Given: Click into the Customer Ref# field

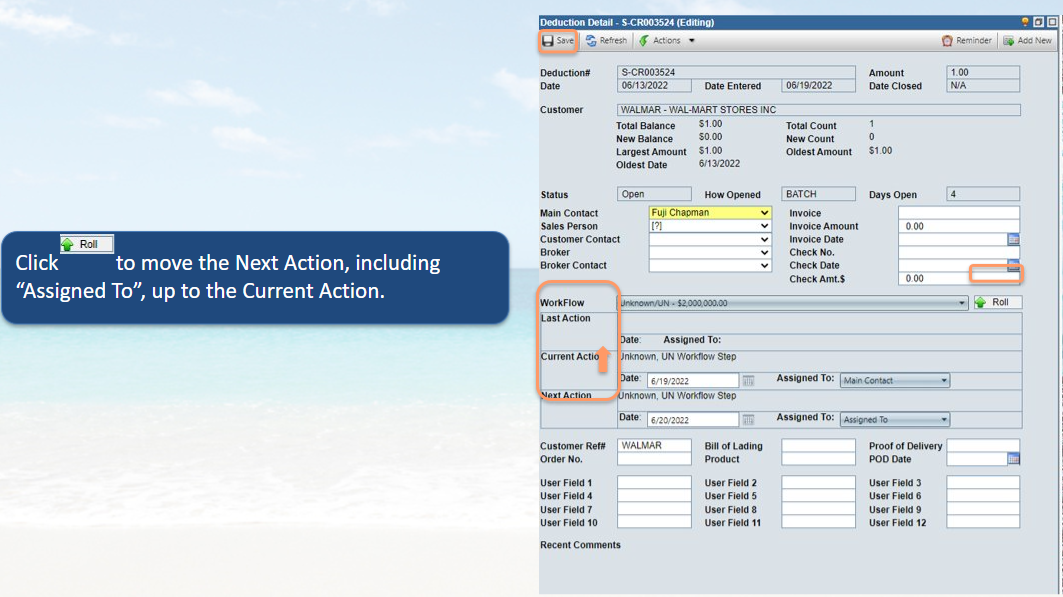Looking at the screenshot, I should tap(654, 446).
